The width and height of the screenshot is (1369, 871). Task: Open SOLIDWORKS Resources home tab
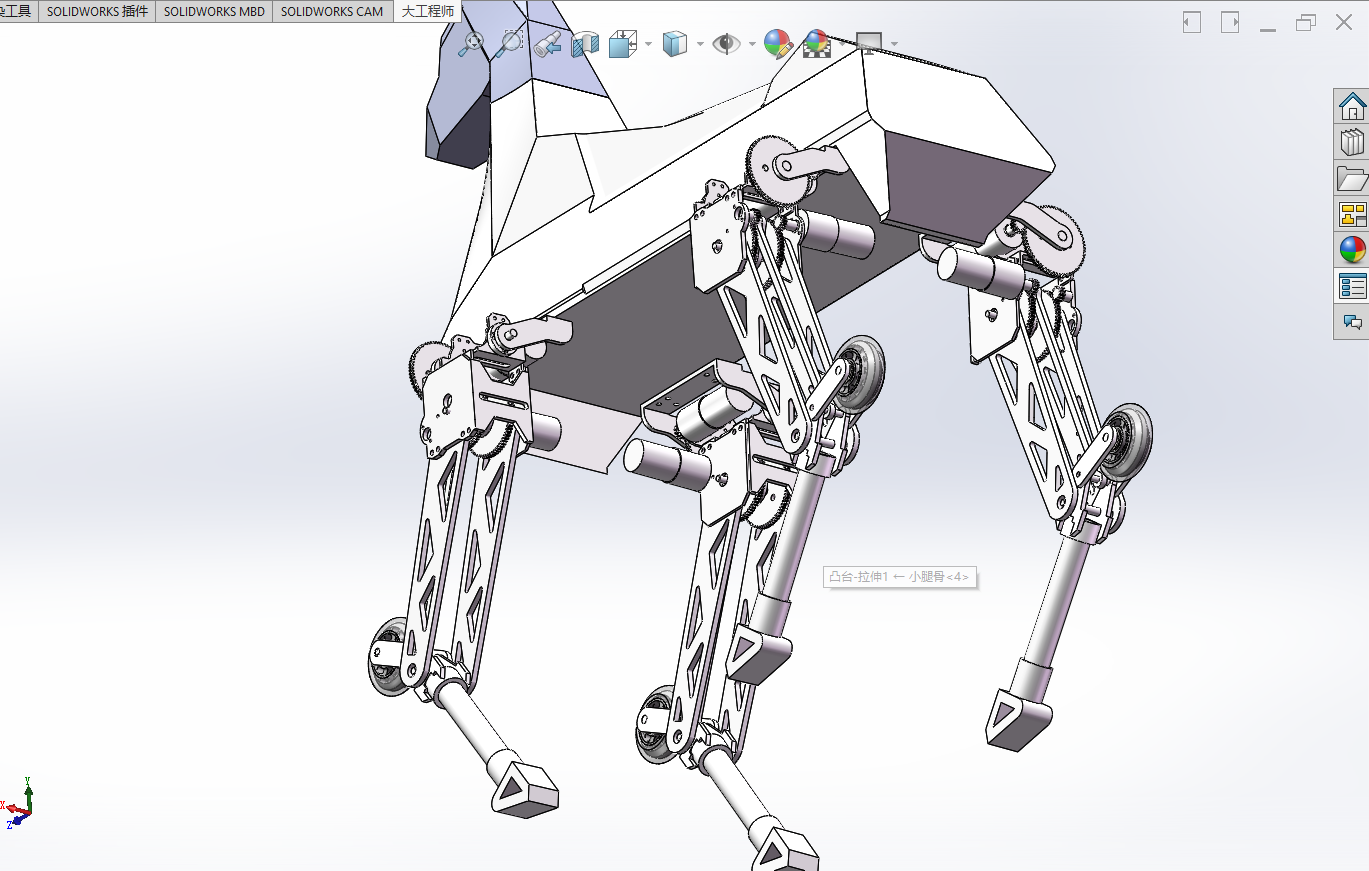pos(1352,105)
